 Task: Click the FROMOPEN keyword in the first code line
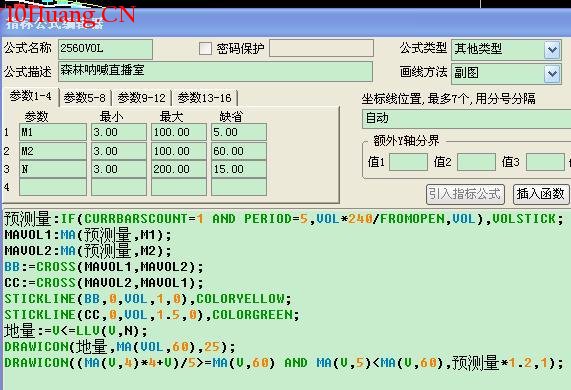(x=412, y=219)
